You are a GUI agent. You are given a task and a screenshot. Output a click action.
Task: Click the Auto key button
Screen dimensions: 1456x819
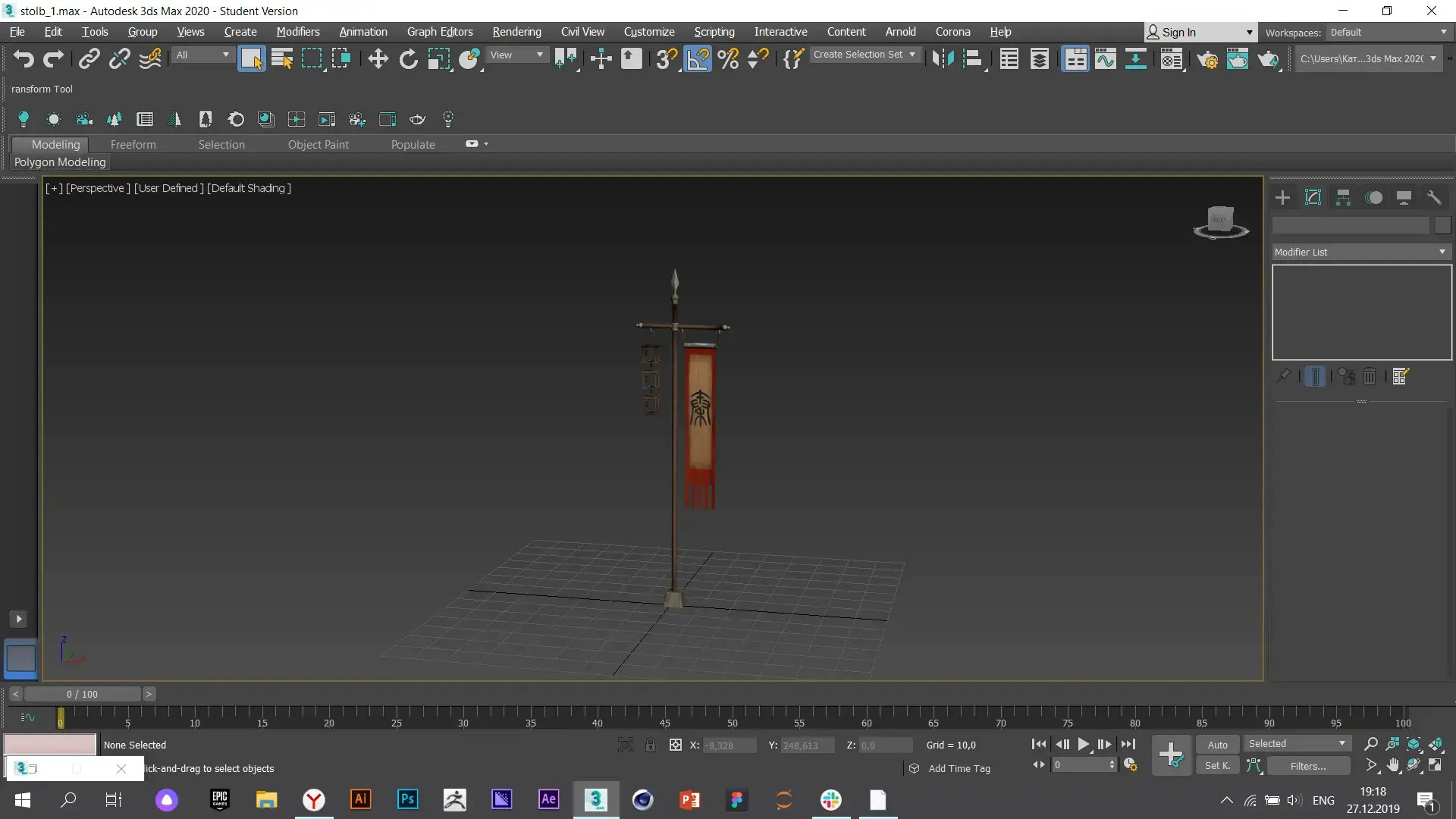point(1217,745)
